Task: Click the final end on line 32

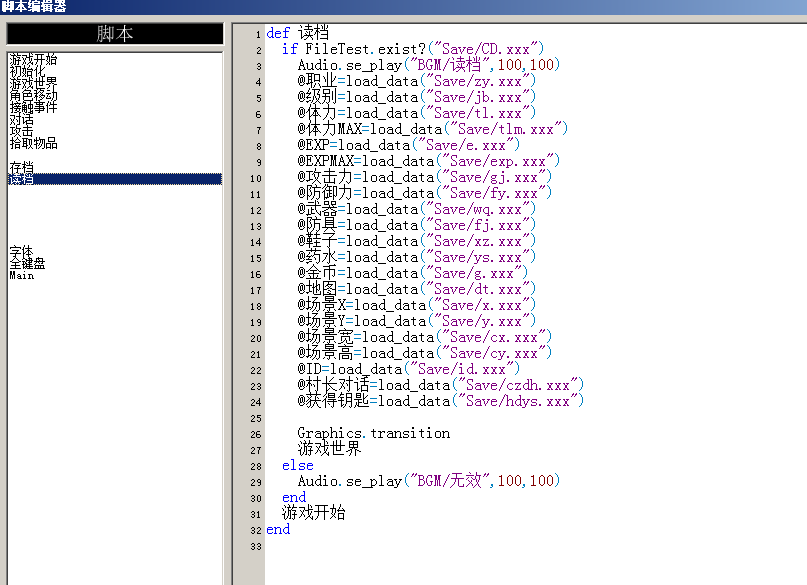Action: coord(278,529)
